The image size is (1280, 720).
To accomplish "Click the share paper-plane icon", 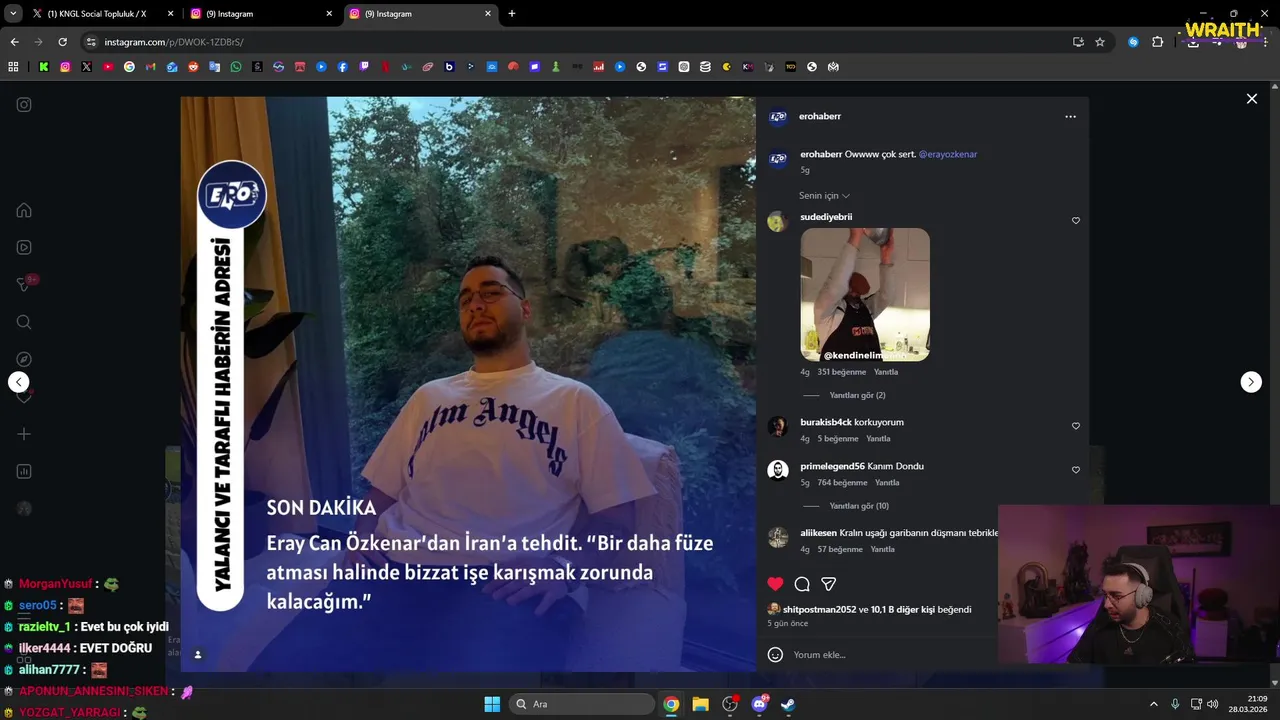I will pos(829,584).
